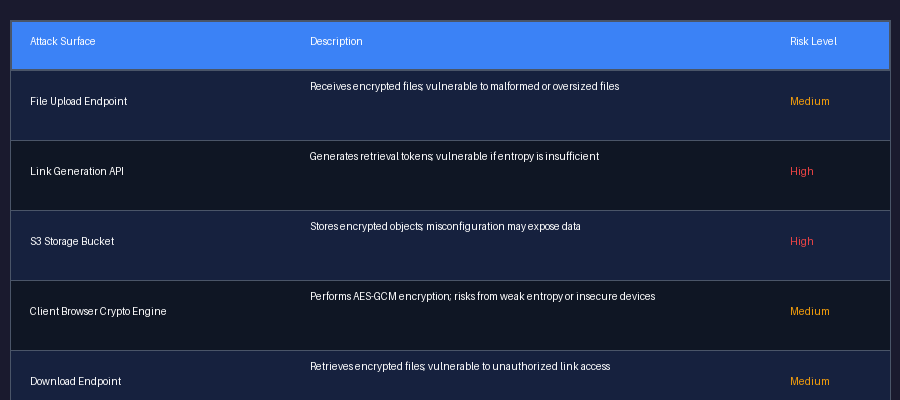Select the File Upload Endpoint row label
The height and width of the screenshot is (400, 900).
pos(79,101)
